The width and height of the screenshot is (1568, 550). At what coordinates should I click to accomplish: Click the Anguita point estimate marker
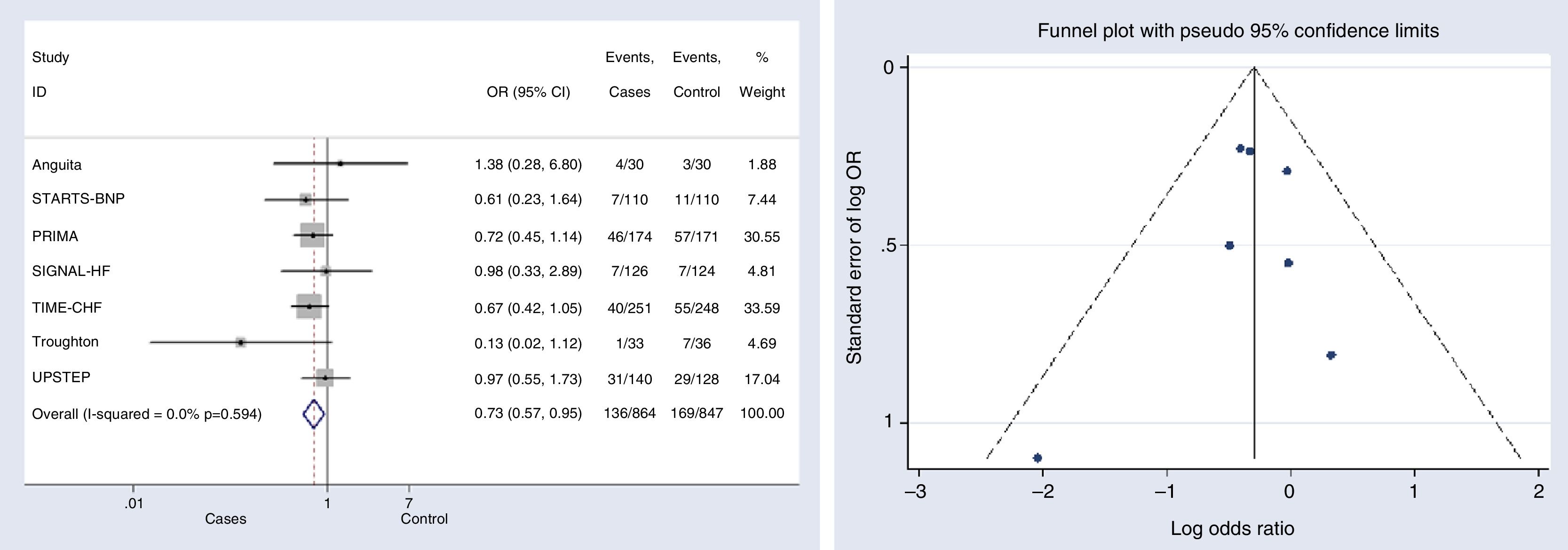[x=340, y=164]
